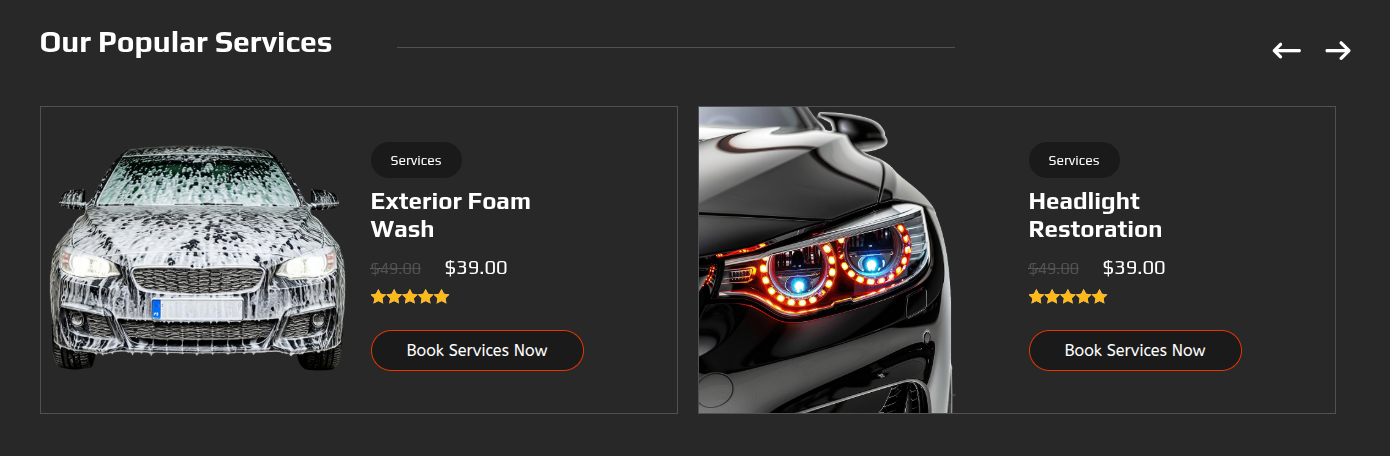Click the Headlight Restoration star rating
This screenshot has width=1390, height=456.
point(1068,297)
